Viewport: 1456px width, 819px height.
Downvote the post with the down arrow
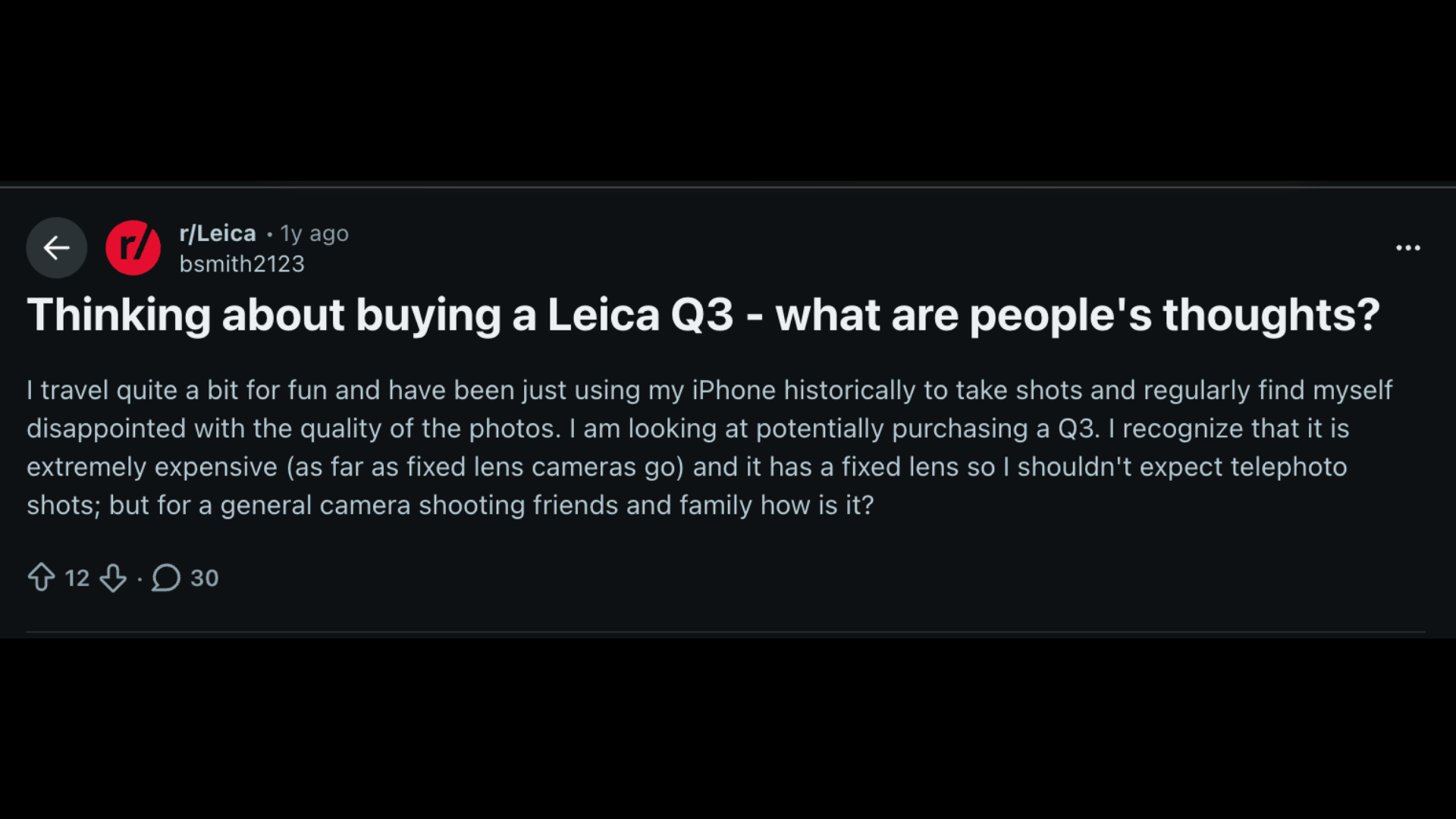tap(114, 578)
